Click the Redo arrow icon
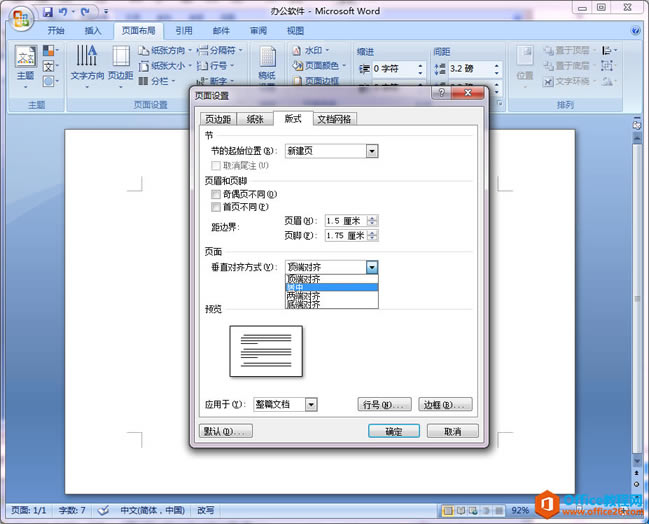Viewport: 649px width, 524px height. pos(85,12)
